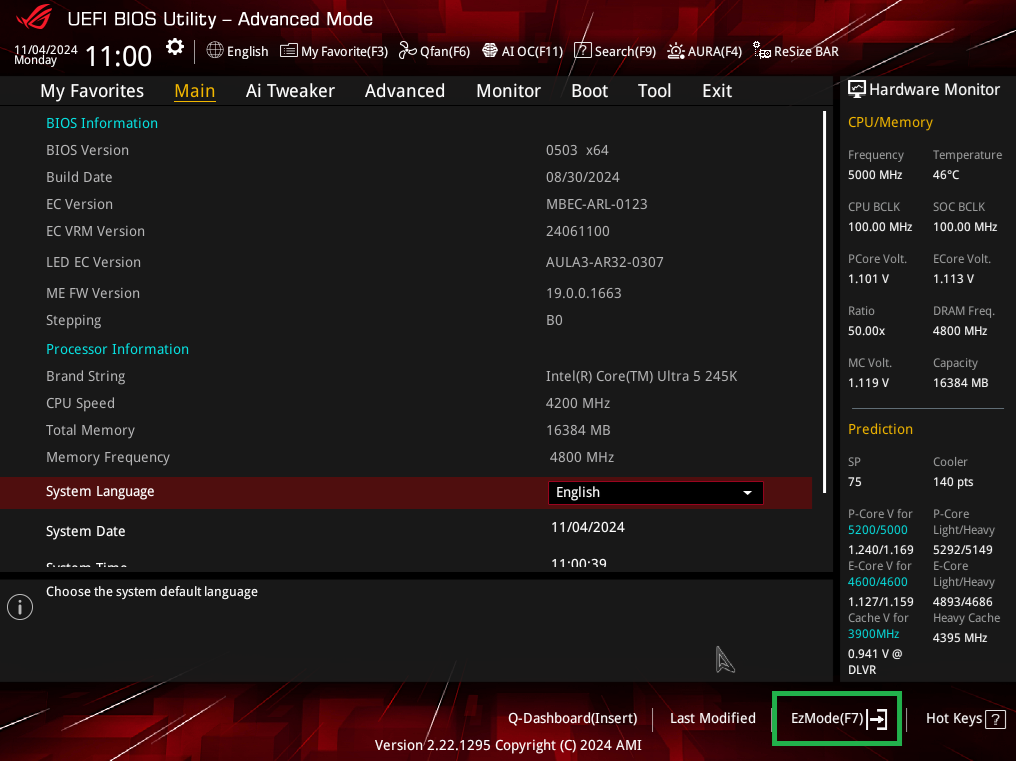Click the main panel vertical scrollbar

click(825, 300)
